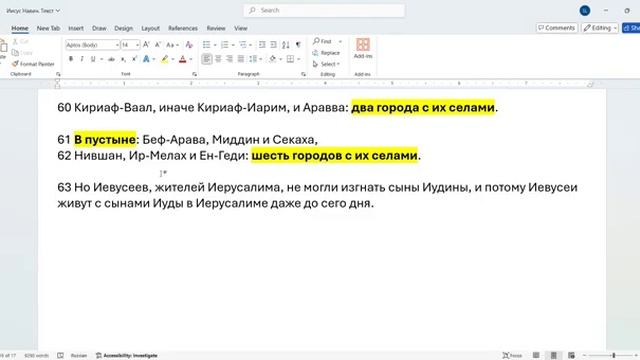Open Find in document
640x360 pixels.
tap(322, 41)
